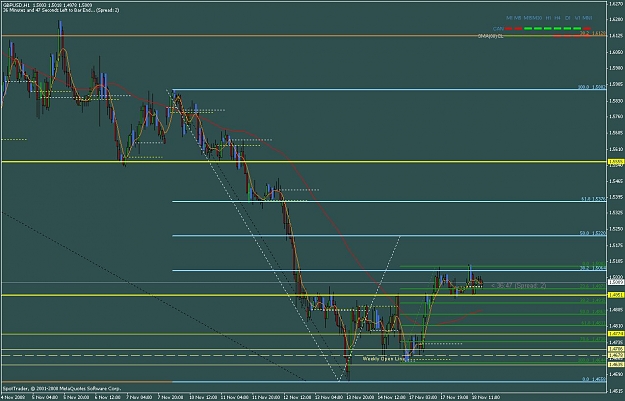Click the 7 Nov 04:00 time axis label

[140, 397]
